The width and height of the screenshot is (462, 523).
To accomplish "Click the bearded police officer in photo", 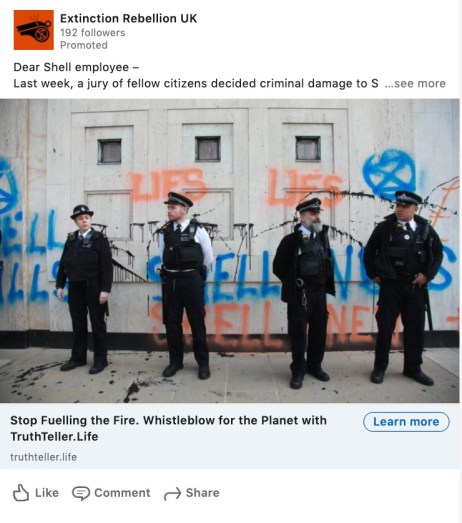I will pos(305,294).
